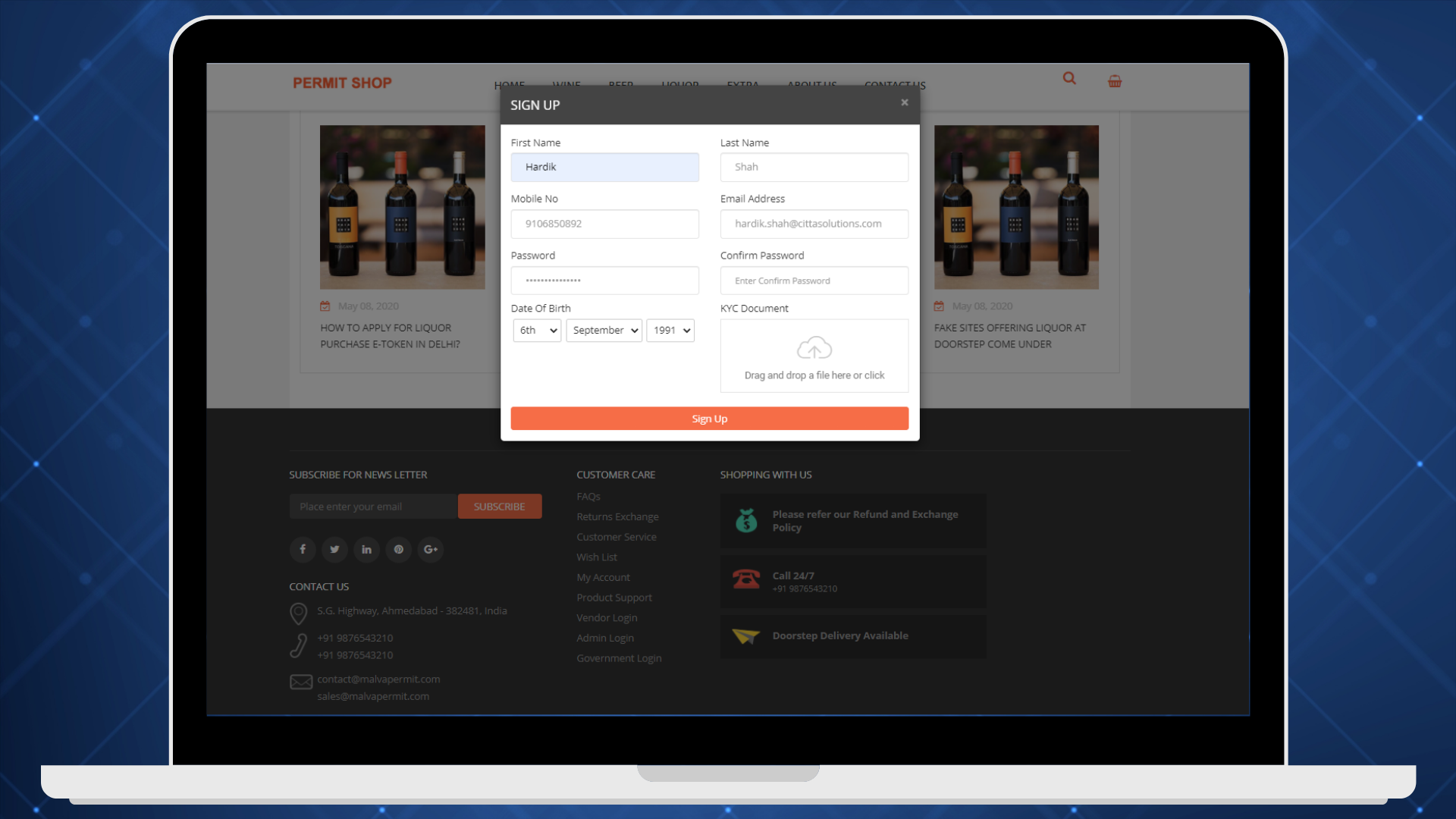Click the envelope email icon

301,682
